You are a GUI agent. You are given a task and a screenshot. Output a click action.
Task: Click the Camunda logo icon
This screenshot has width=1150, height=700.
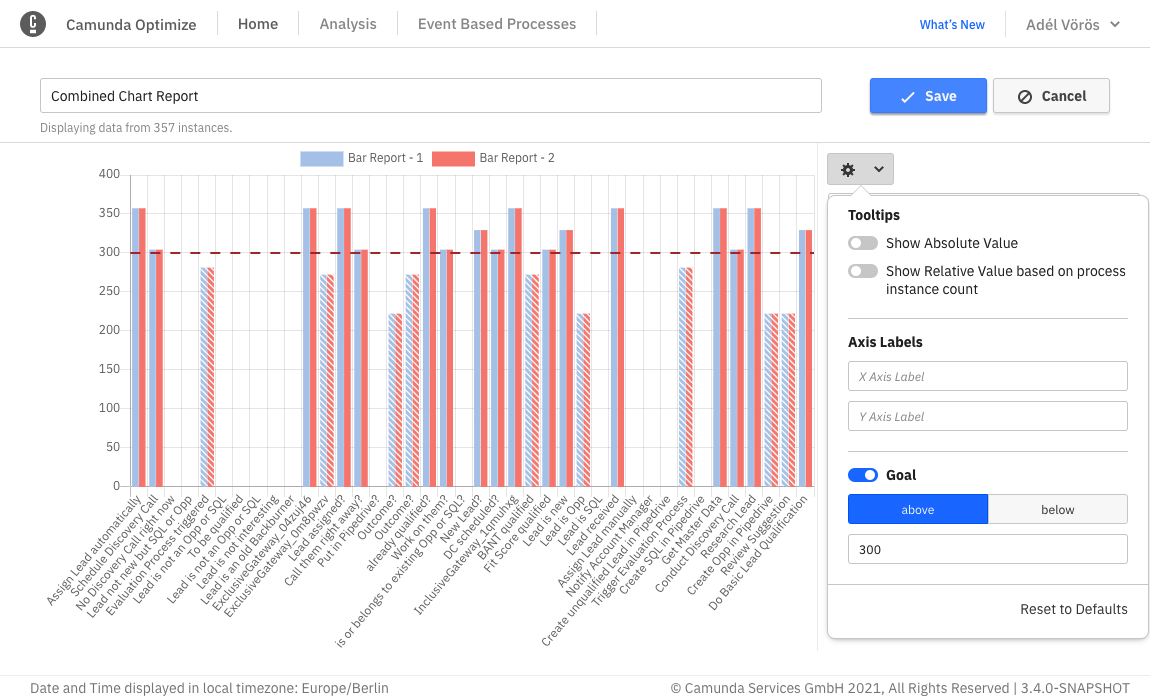pyautogui.click(x=33, y=24)
